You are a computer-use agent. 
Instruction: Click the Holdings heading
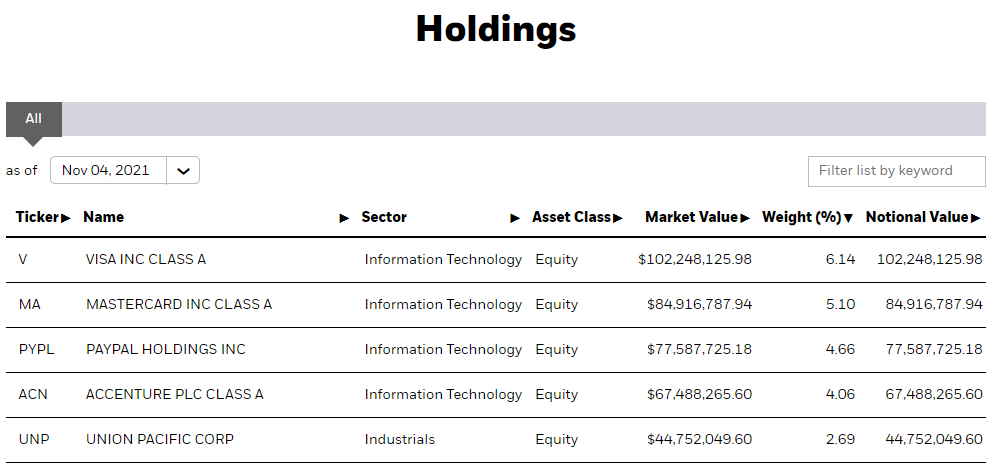pos(496,29)
